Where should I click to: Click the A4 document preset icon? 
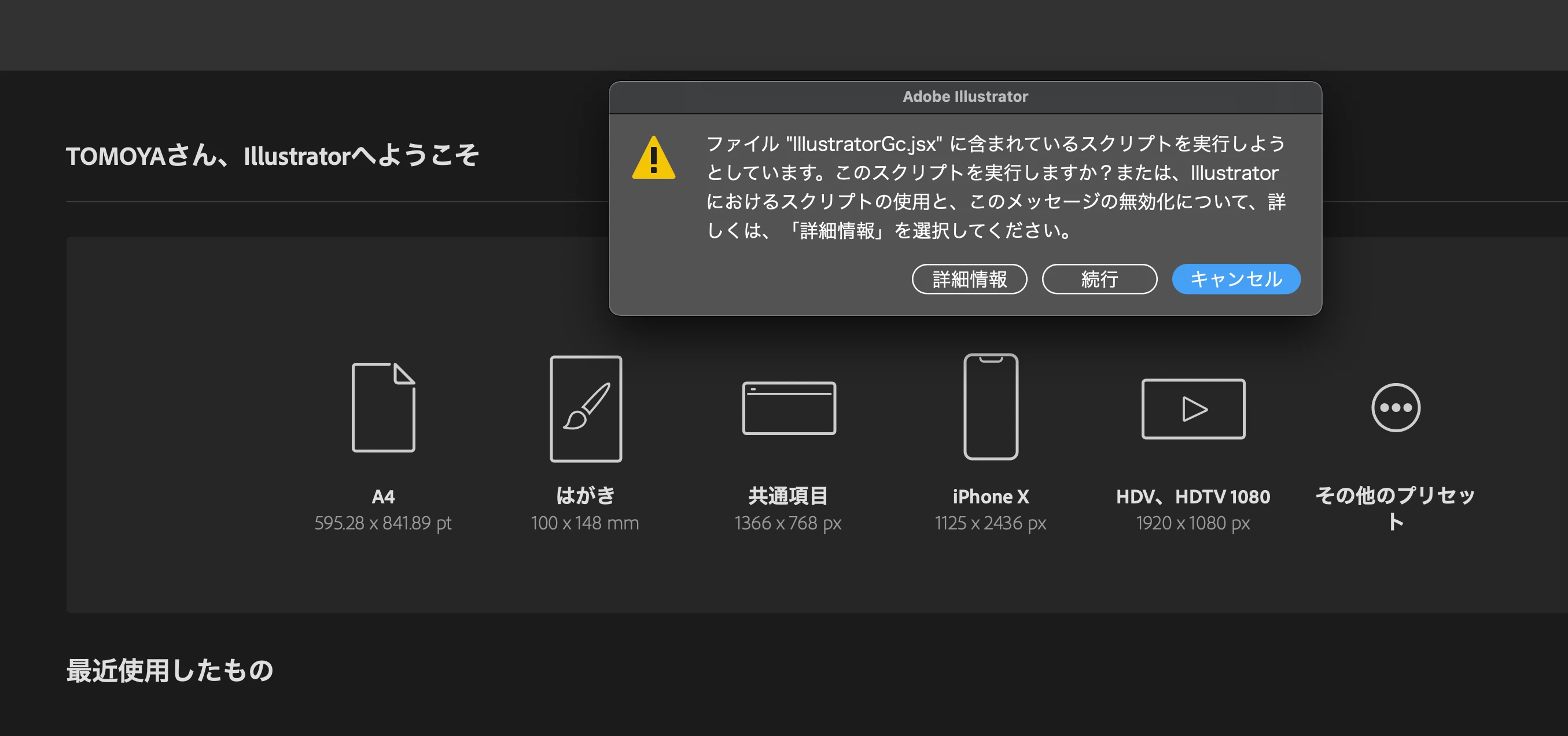pyautogui.click(x=384, y=407)
